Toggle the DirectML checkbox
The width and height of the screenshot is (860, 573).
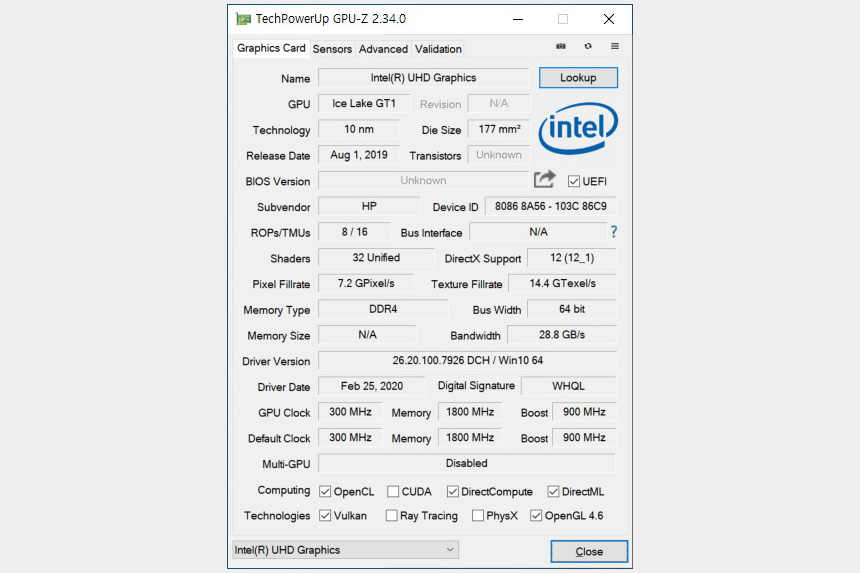pyautogui.click(x=553, y=492)
